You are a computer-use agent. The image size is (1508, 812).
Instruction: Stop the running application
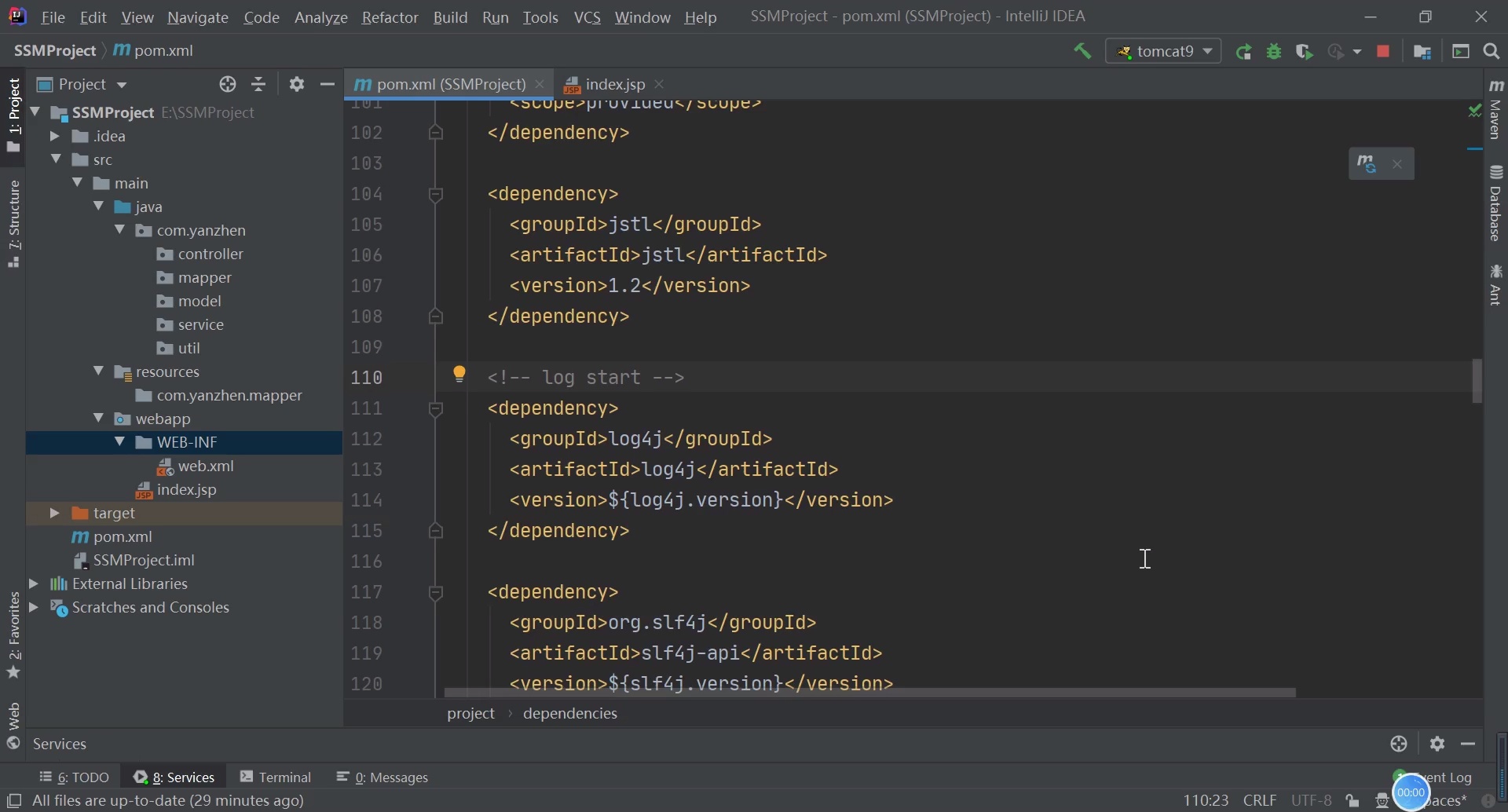click(1384, 52)
